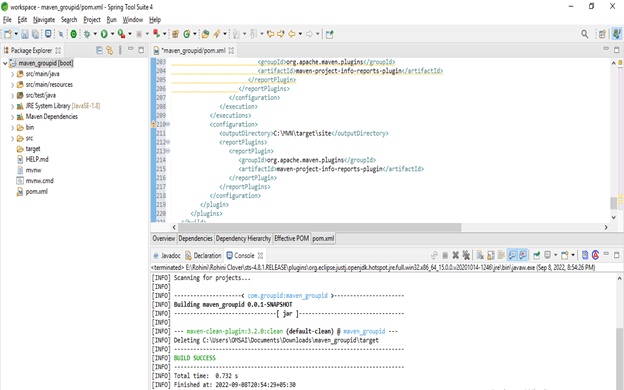Open the Declaration view tab
Image resolution: width=624 pixels, height=390 pixels.
click(203, 255)
